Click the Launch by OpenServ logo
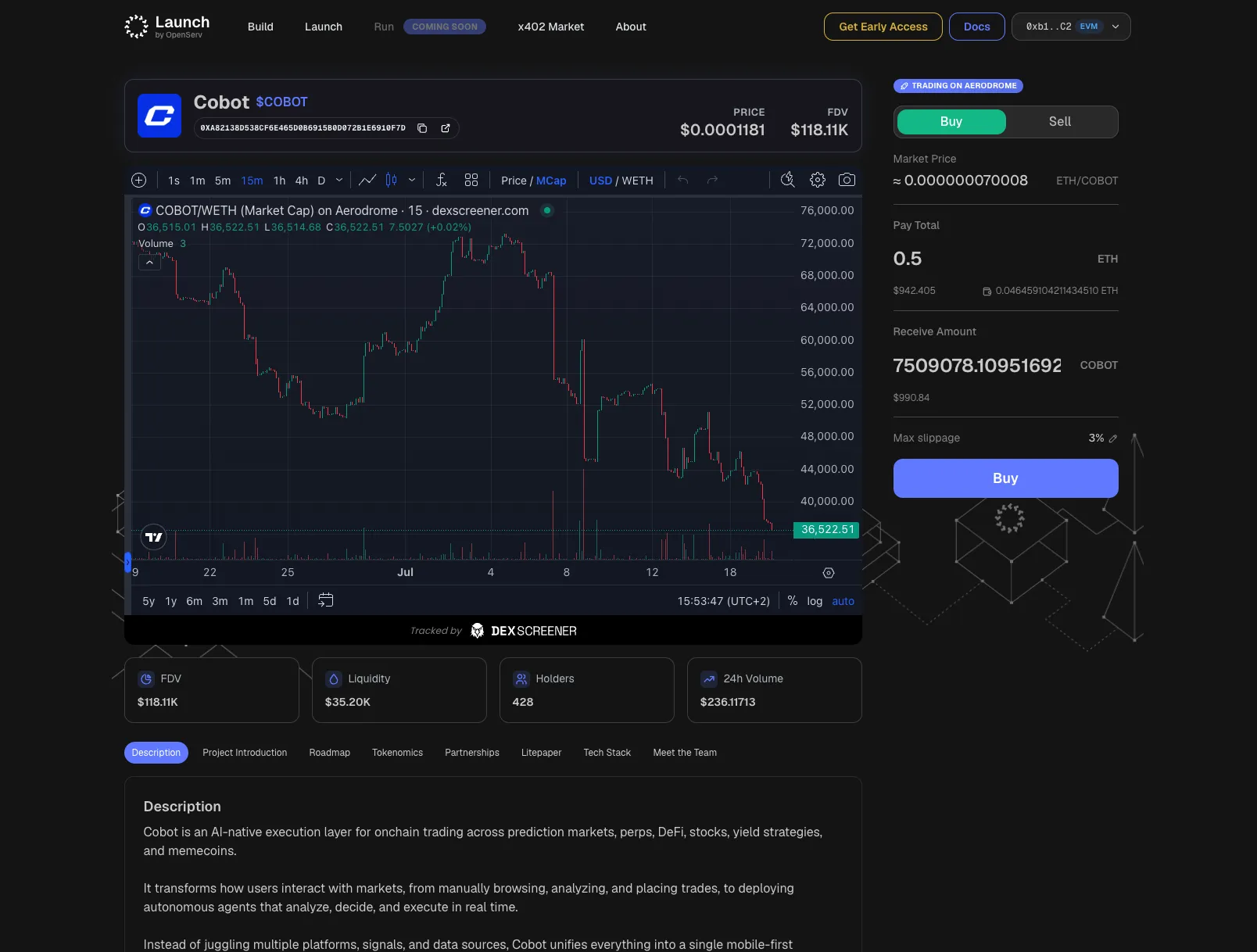 167,27
